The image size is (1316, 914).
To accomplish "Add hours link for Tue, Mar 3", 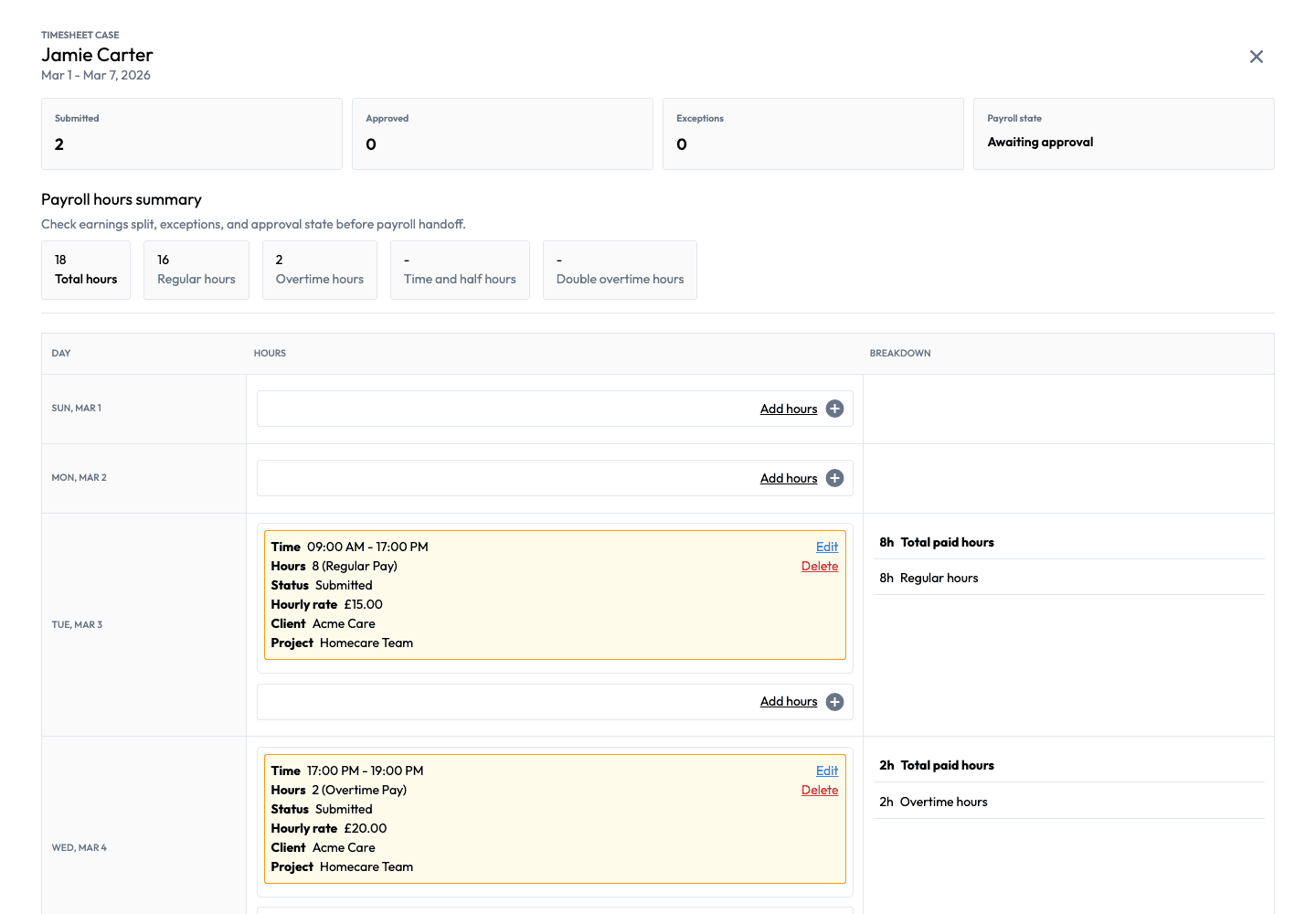I will tap(789, 701).
